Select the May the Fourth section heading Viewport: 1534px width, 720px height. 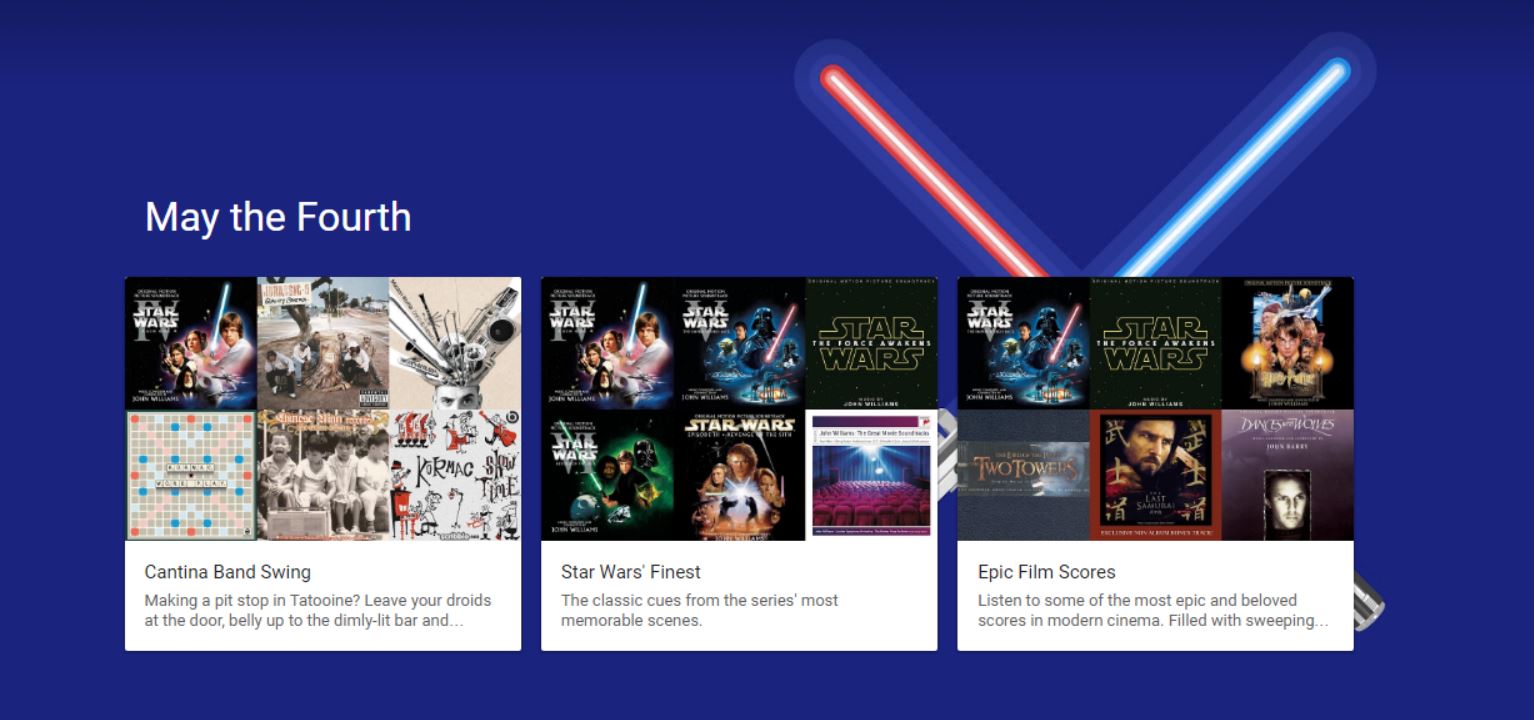point(278,217)
